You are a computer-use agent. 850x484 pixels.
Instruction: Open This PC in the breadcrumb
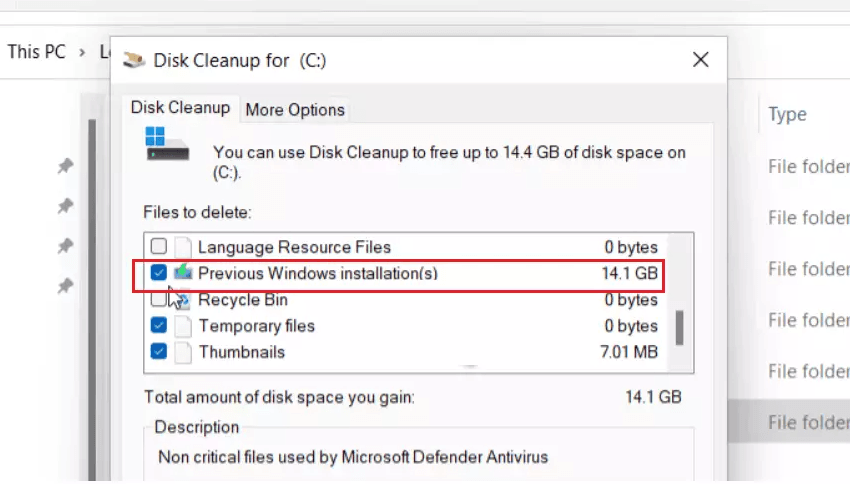pyautogui.click(x=36, y=51)
